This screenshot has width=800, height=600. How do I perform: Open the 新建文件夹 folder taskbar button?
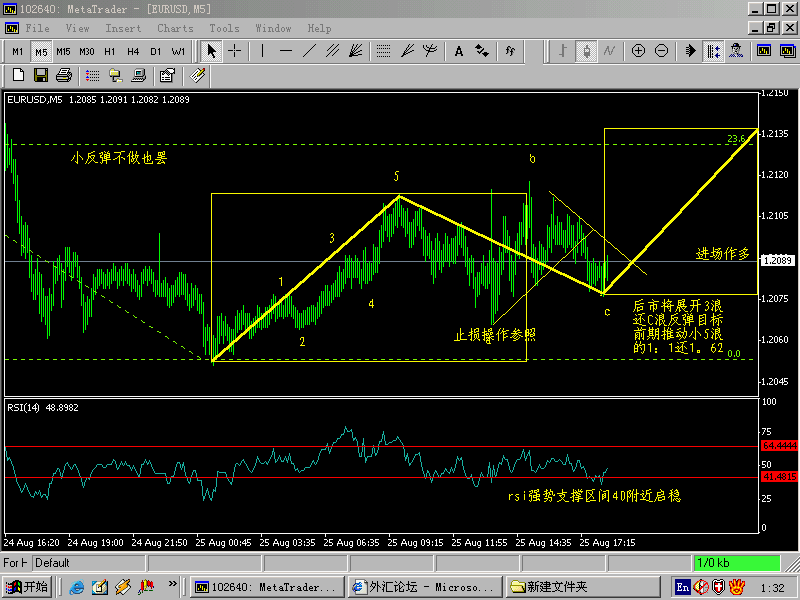[x=582, y=587]
